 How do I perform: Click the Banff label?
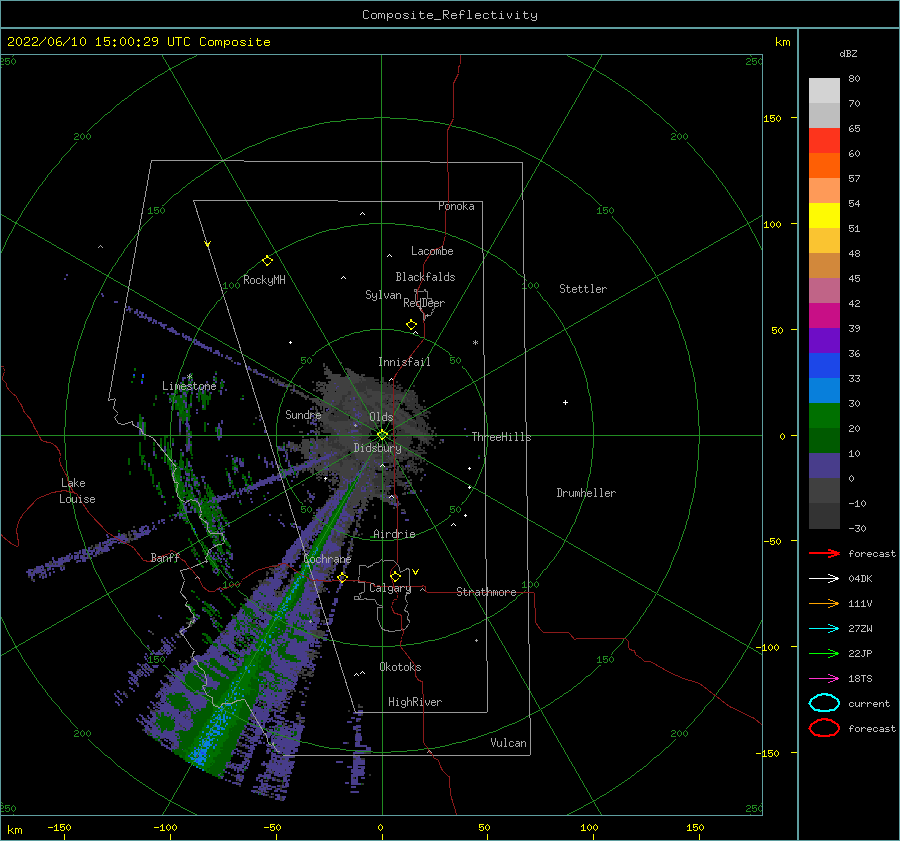tap(165, 557)
